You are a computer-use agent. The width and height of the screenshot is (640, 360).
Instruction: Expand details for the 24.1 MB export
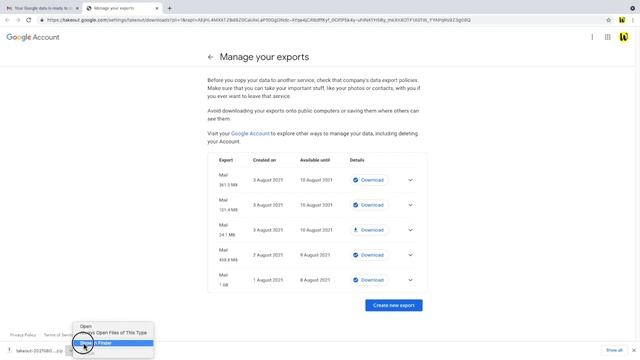(x=410, y=230)
